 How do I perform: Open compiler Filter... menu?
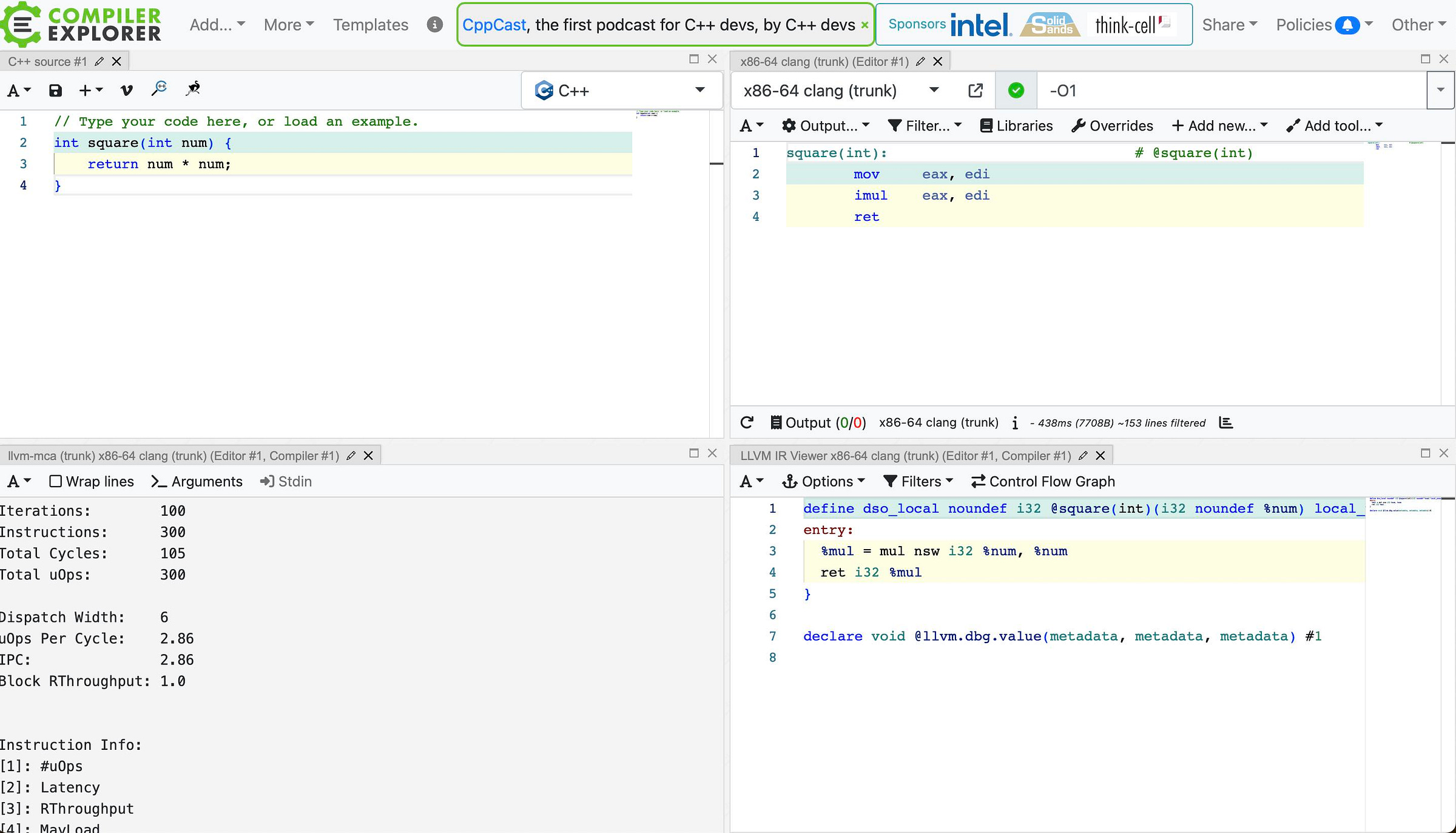(925, 126)
